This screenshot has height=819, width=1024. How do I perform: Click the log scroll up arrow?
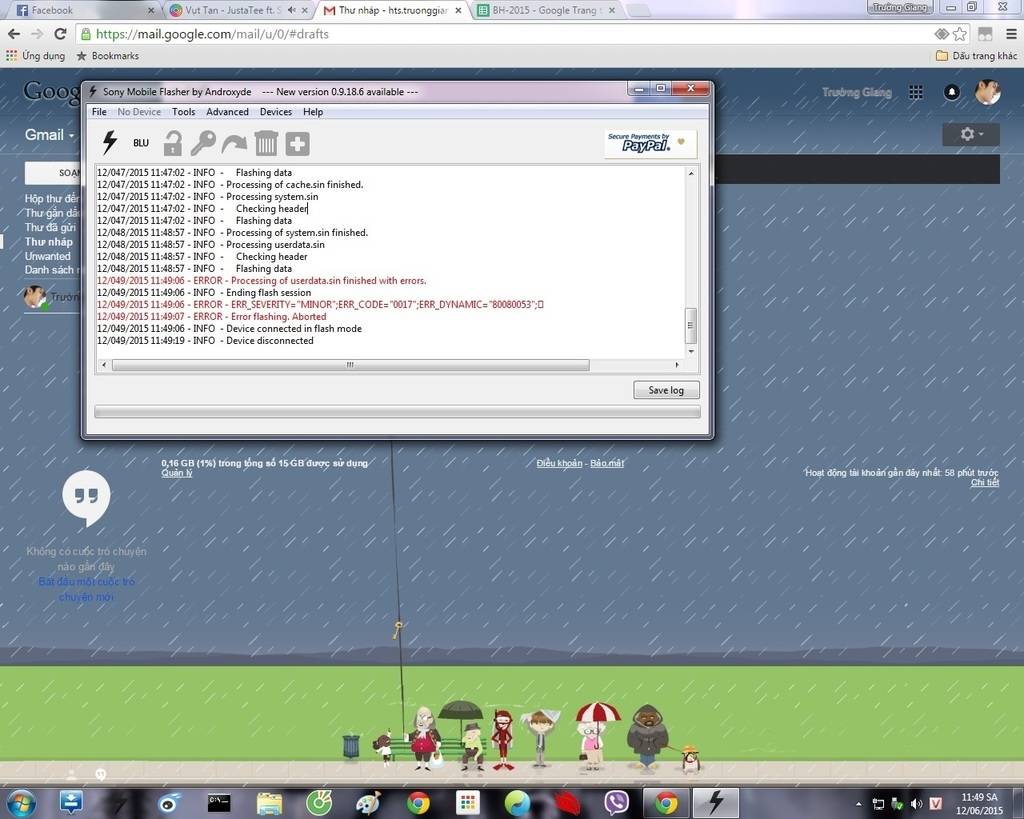point(691,173)
